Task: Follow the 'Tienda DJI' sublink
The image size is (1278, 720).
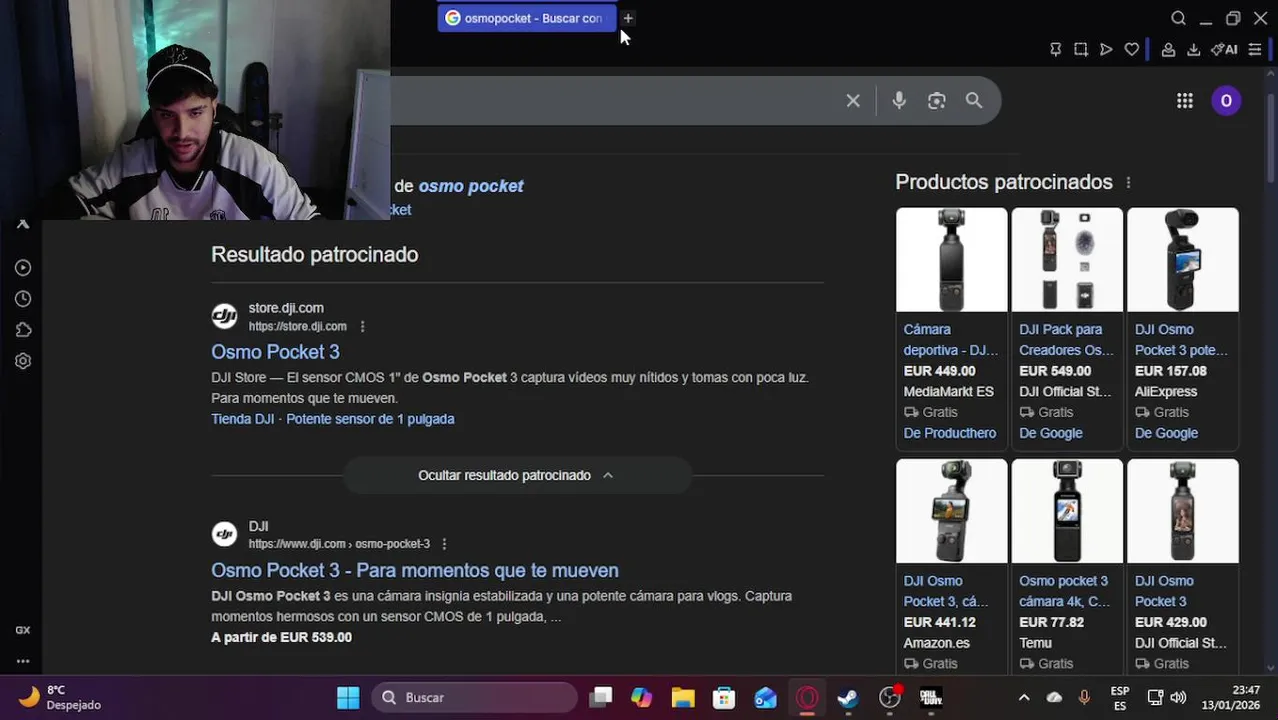Action: (242, 419)
